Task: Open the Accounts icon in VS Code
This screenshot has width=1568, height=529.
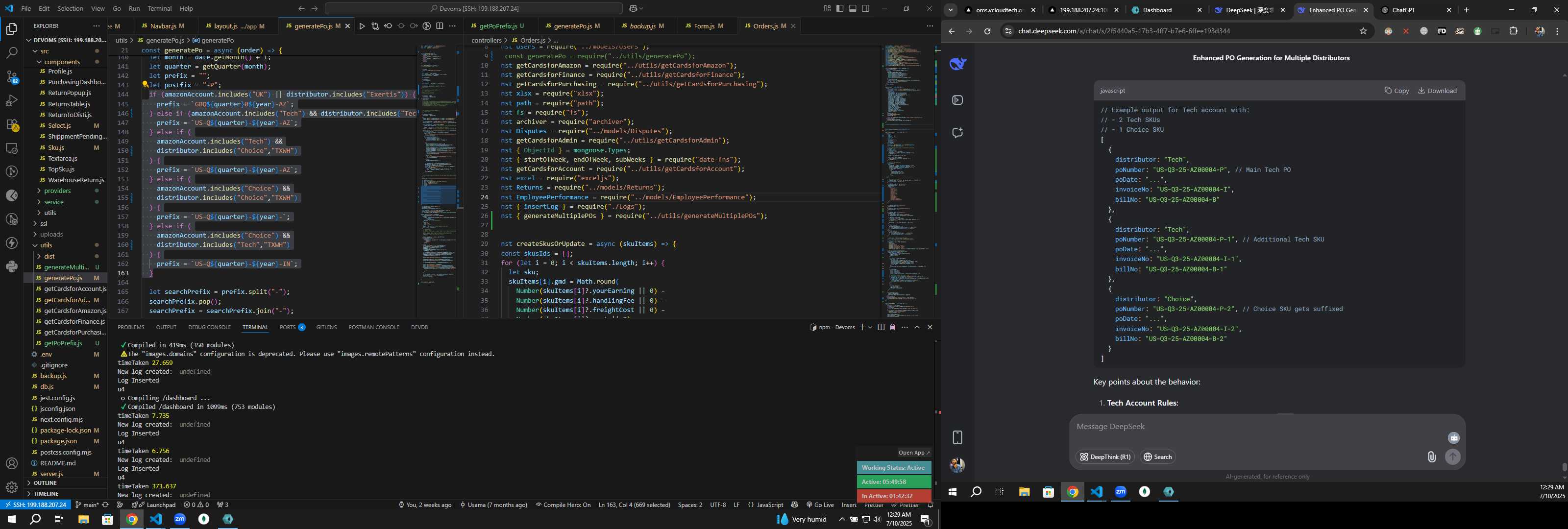Action: point(12,463)
